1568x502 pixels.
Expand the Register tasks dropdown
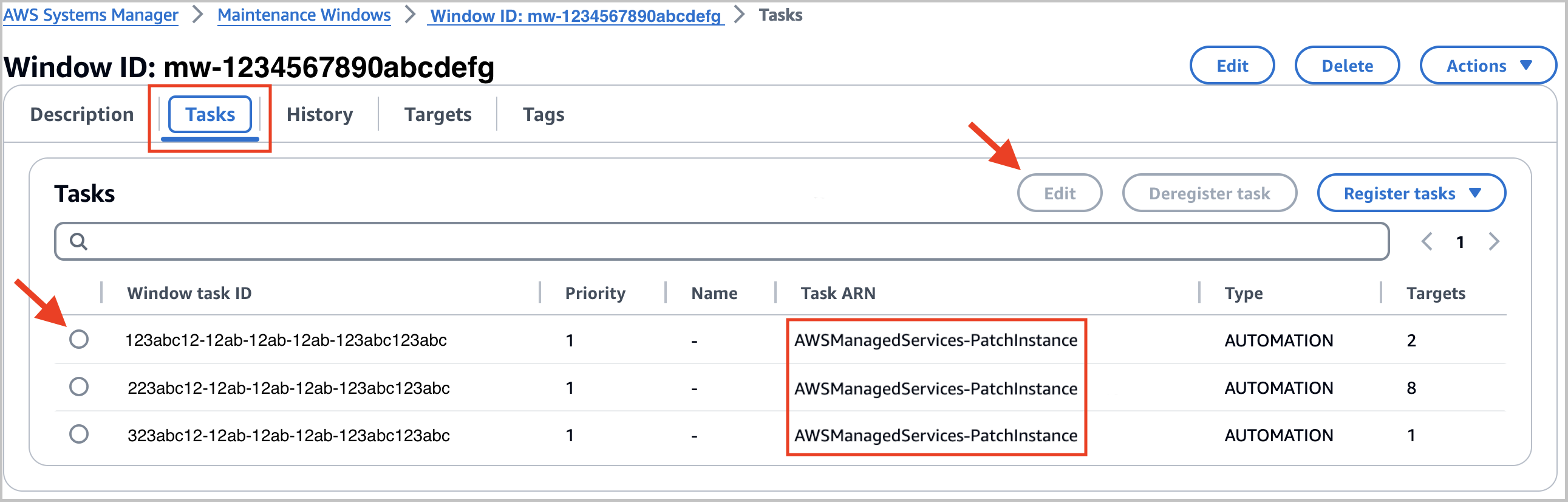tap(1410, 193)
